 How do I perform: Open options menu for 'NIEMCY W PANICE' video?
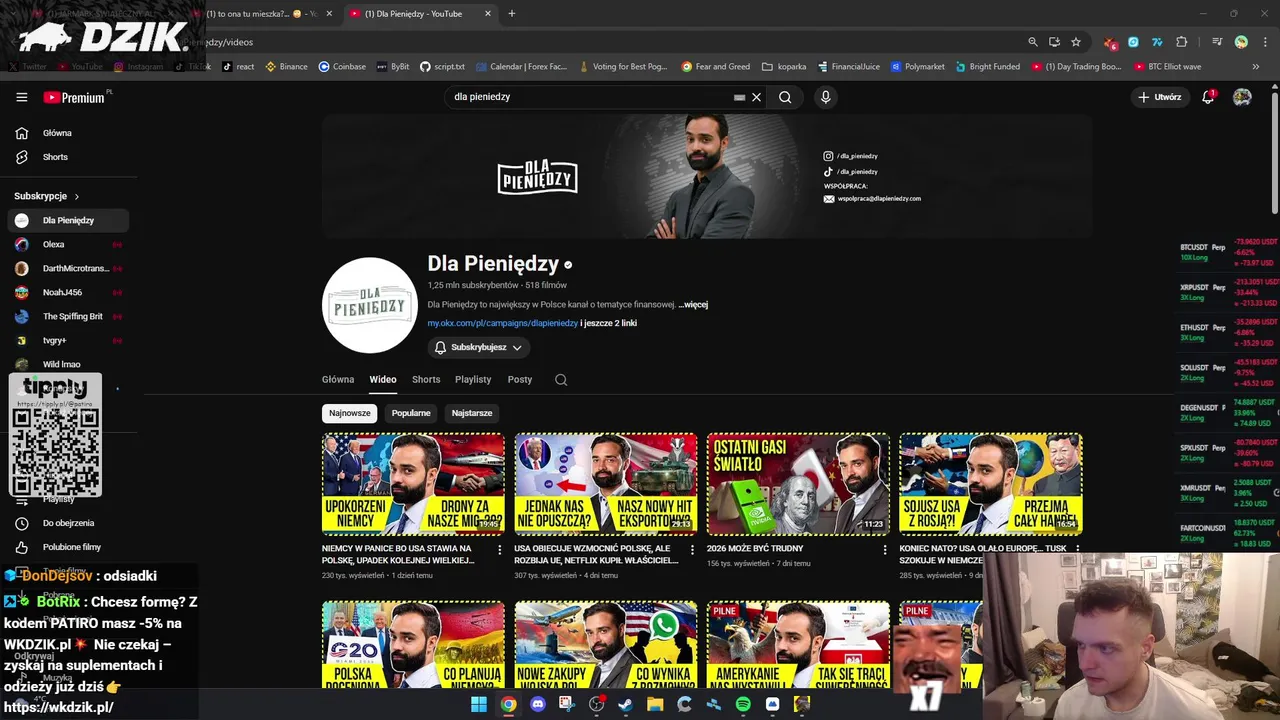(x=500, y=550)
